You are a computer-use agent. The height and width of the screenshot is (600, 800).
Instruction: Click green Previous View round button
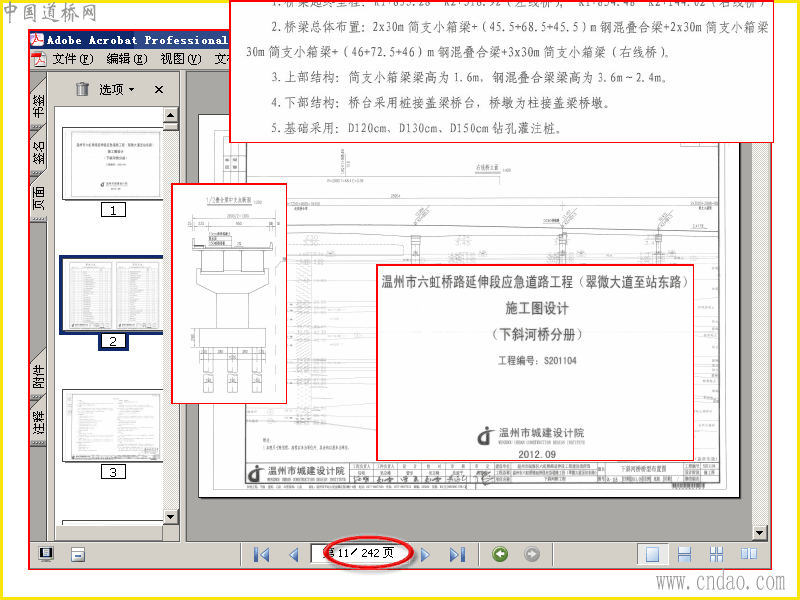click(x=500, y=554)
